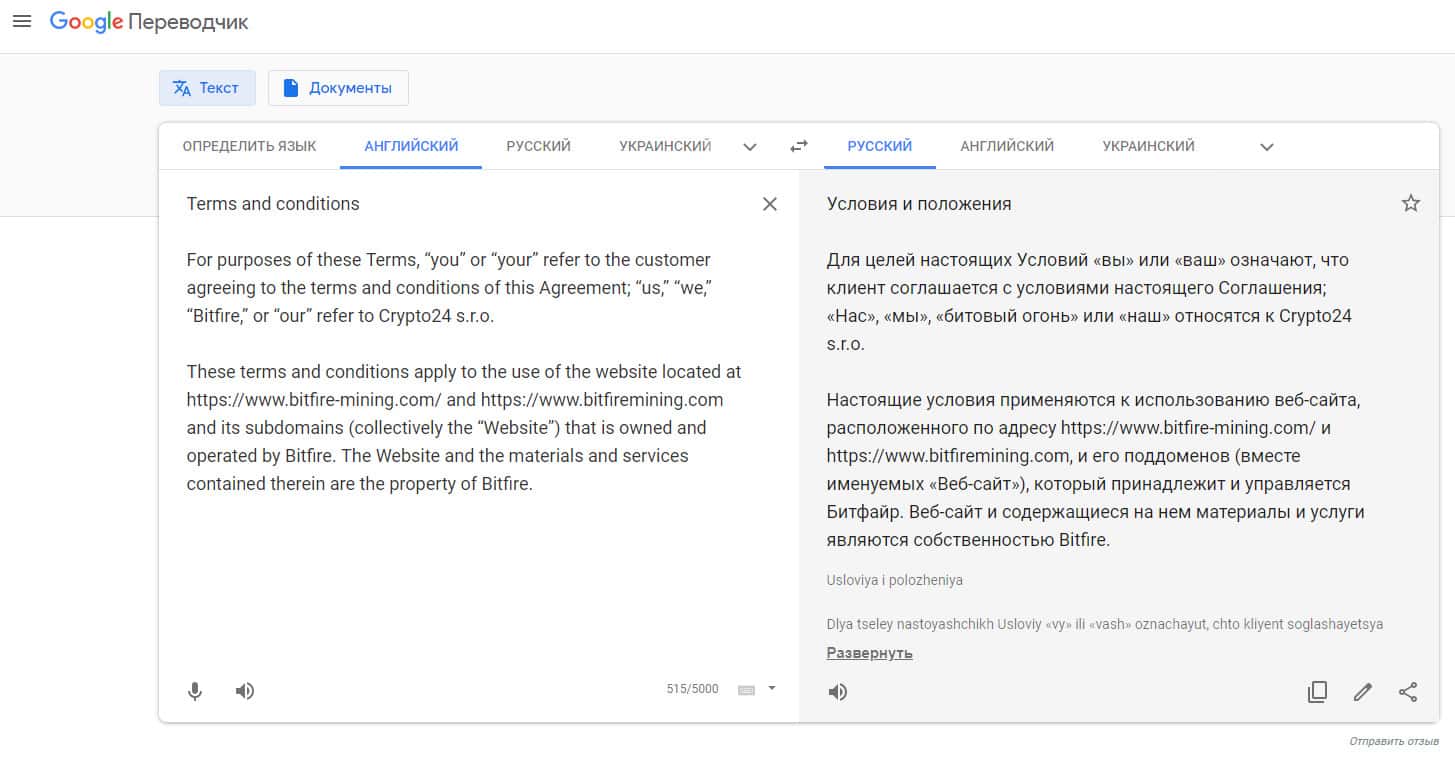The image size is (1455, 759).
Task: Clear the source text
Action: (770, 204)
